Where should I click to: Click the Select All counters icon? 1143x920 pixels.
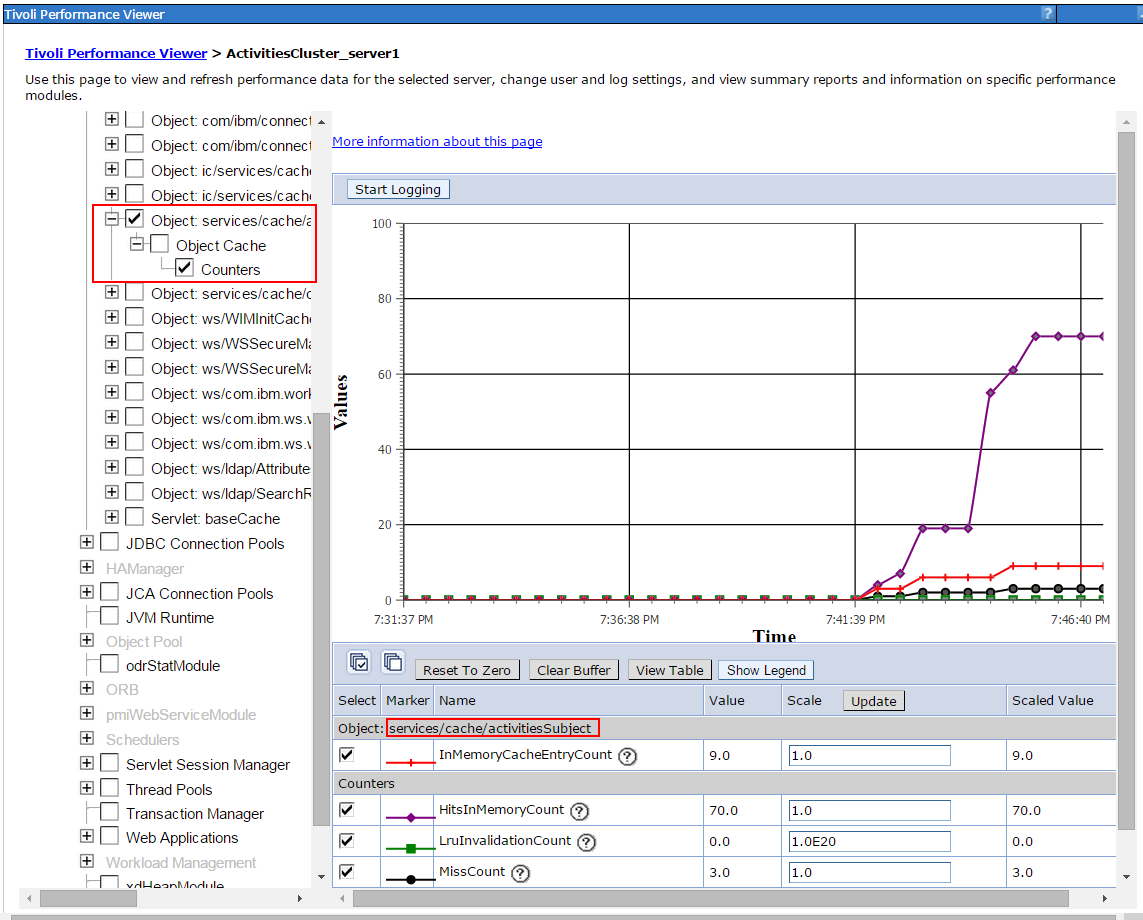click(x=360, y=662)
